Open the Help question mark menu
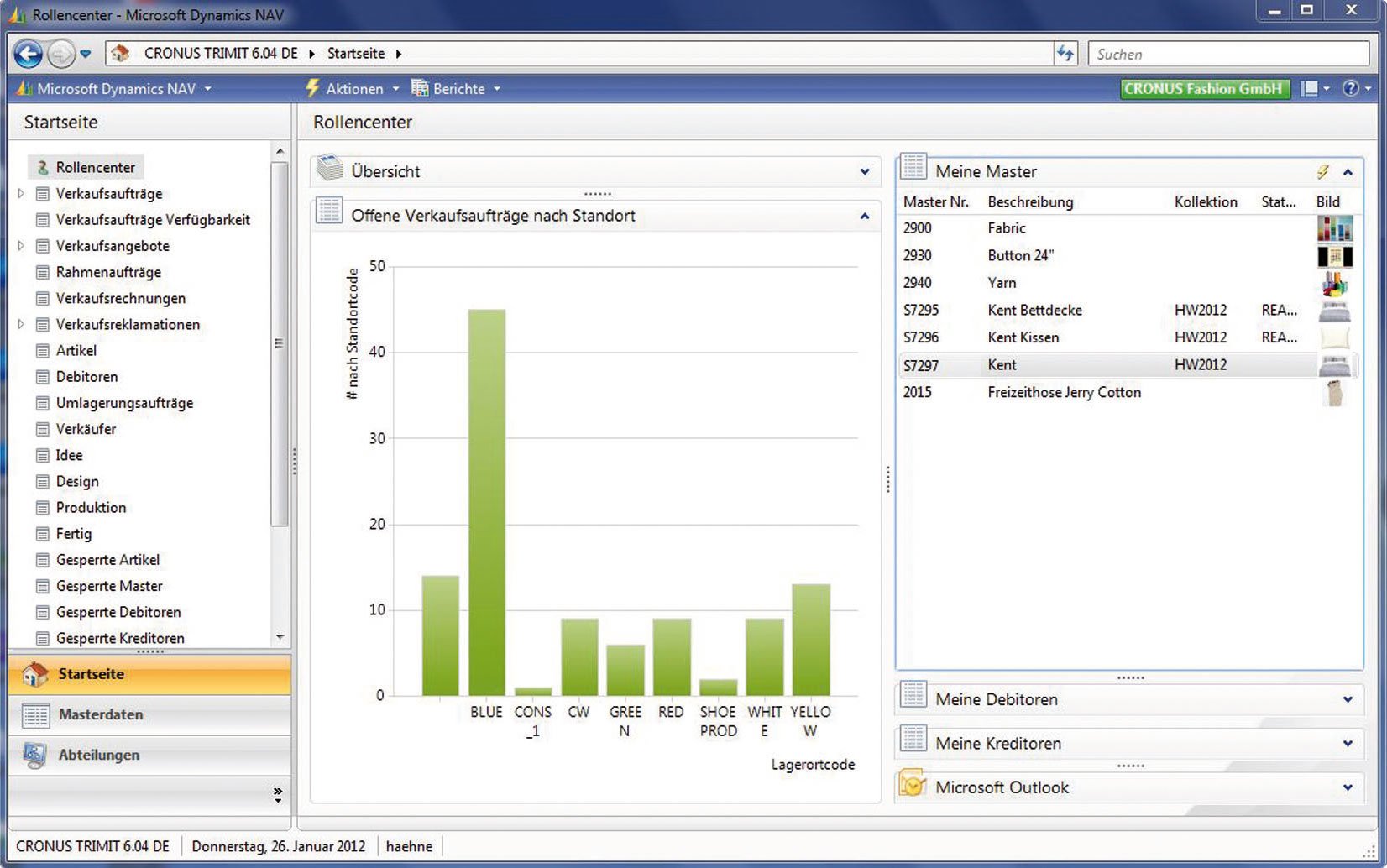Screen dimensions: 1387x868 tap(1356, 89)
